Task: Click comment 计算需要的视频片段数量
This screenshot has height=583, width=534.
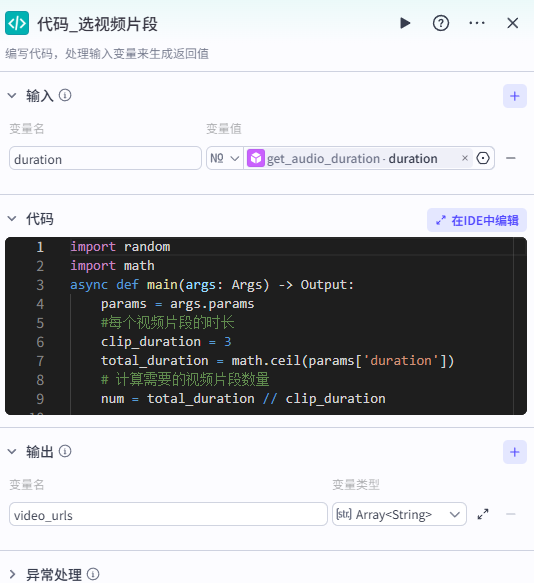Action: (185, 380)
